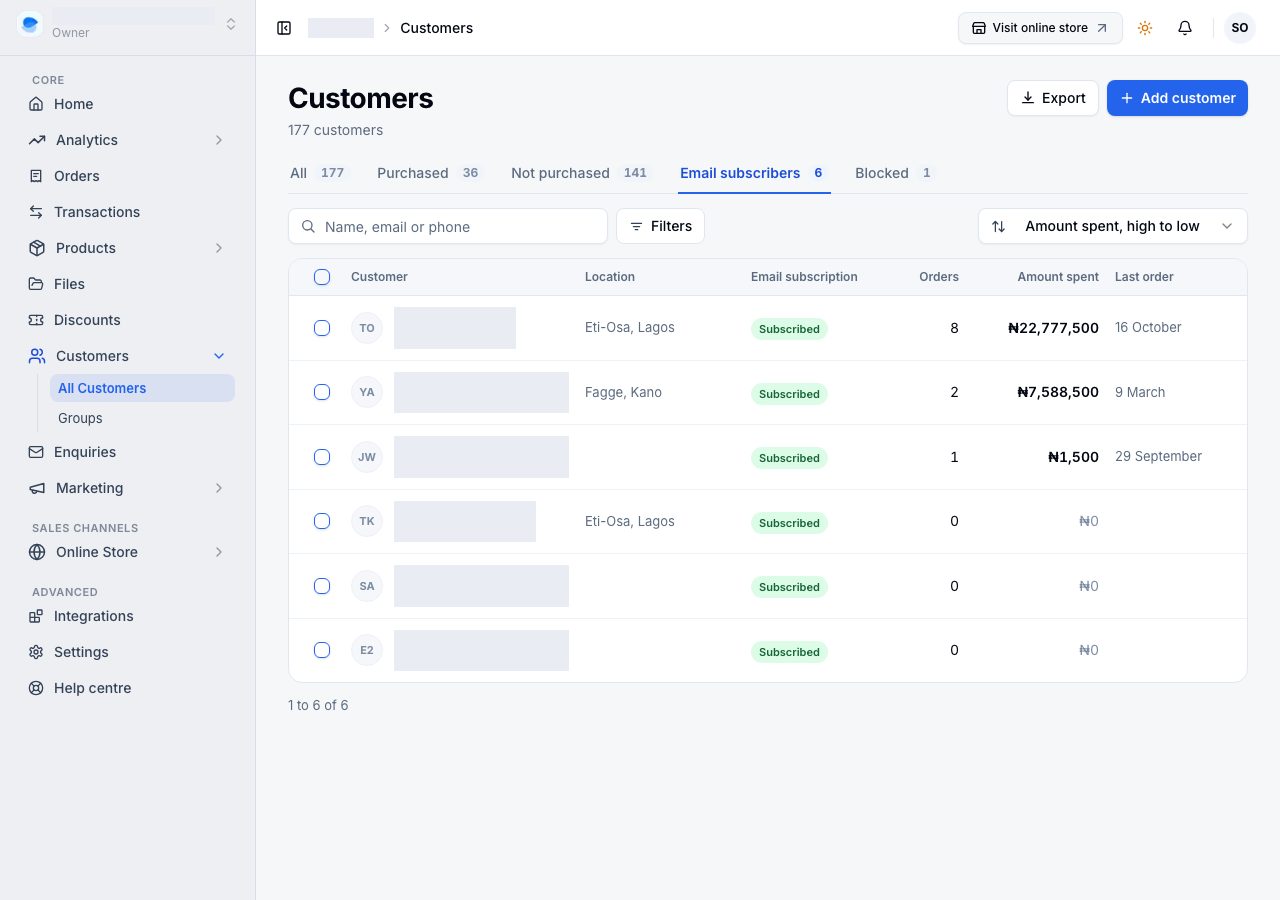The width and height of the screenshot is (1280, 900).
Task: Click the store logo icon
Action: click(x=30, y=24)
